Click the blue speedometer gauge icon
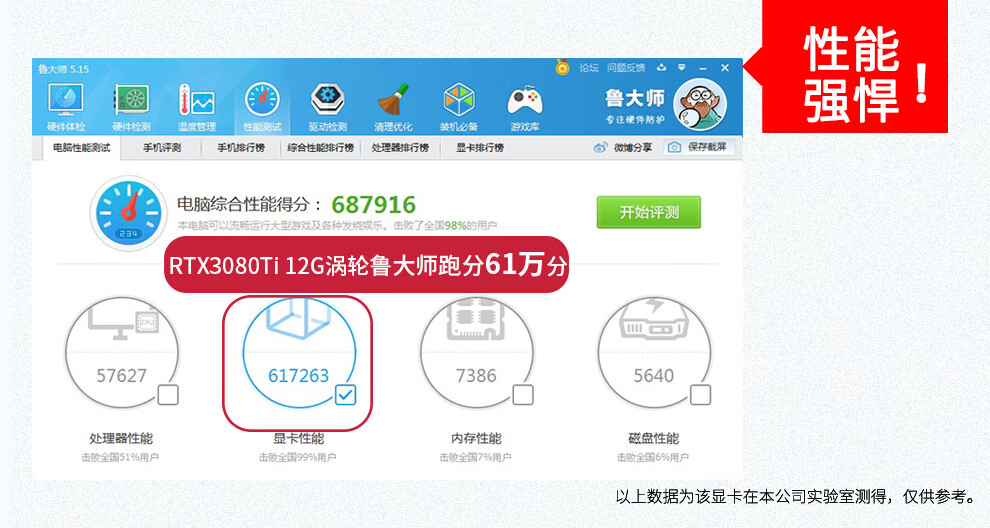This screenshot has height=528, width=990. [128, 213]
